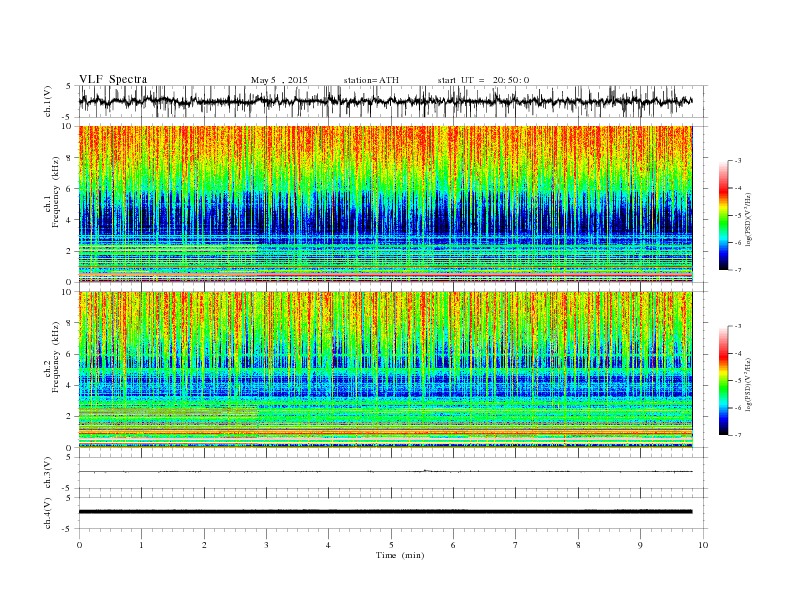This screenshot has height=612, width=792.
Task: Click the "3" tick on the Time axis
Action: [266, 545]
